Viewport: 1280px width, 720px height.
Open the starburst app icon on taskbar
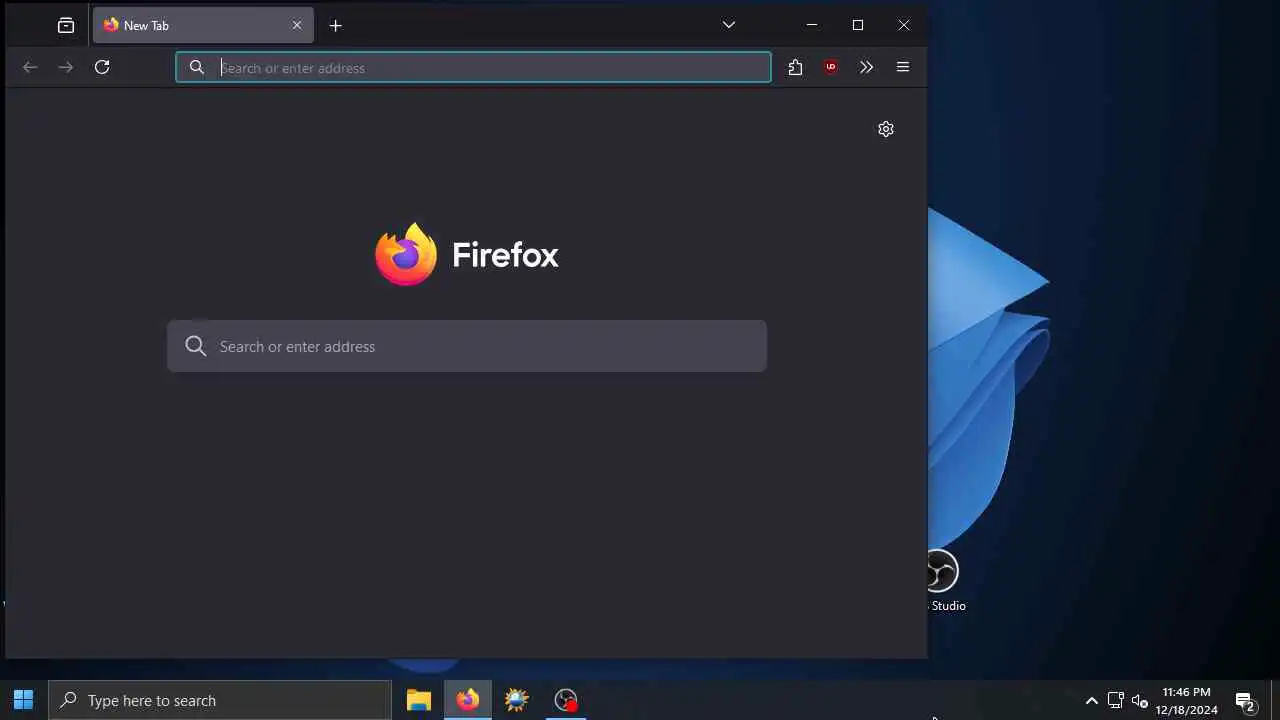[x=517, y=700]
